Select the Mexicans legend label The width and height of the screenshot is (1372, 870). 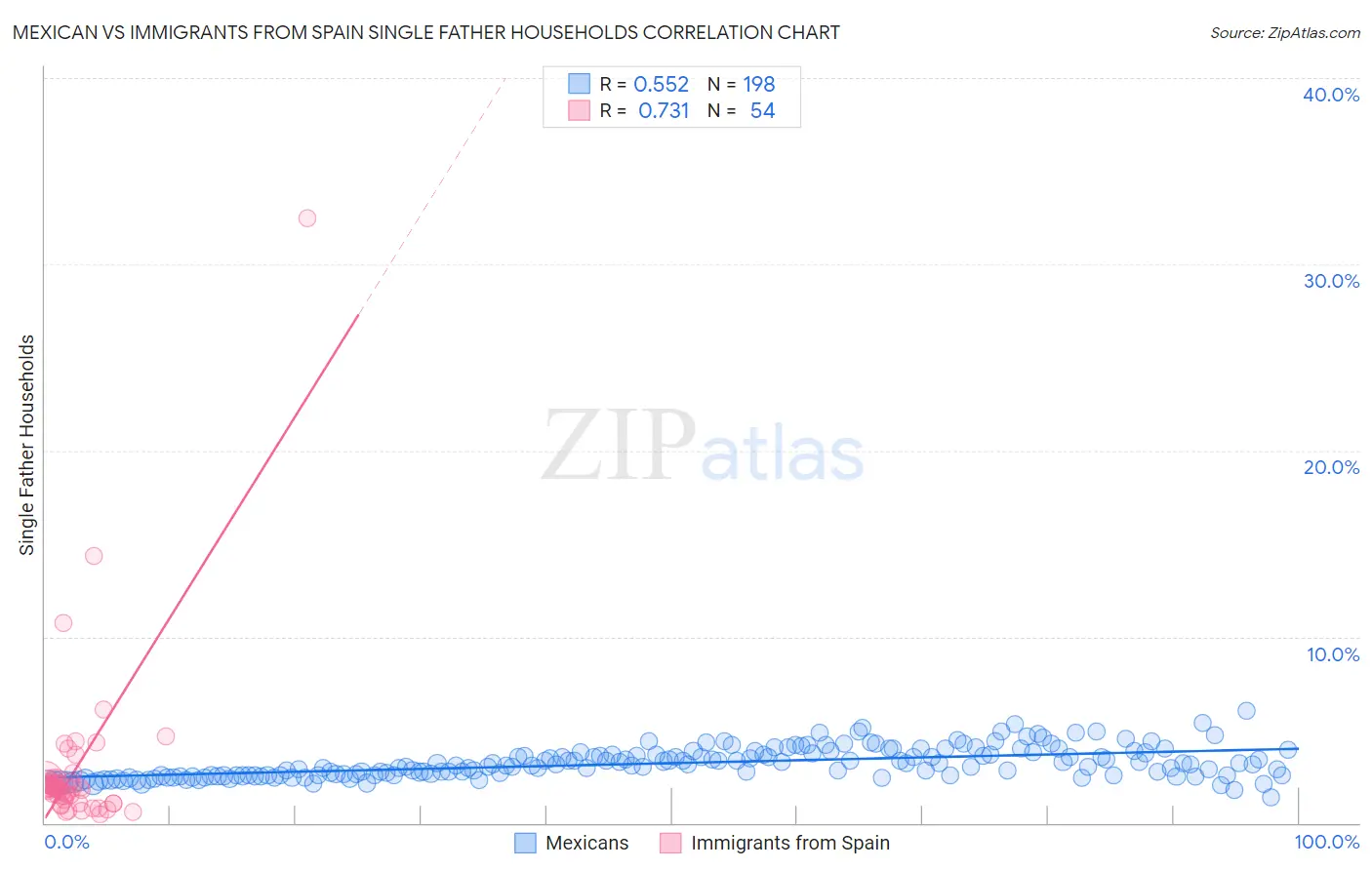click(x=587, y=843)
